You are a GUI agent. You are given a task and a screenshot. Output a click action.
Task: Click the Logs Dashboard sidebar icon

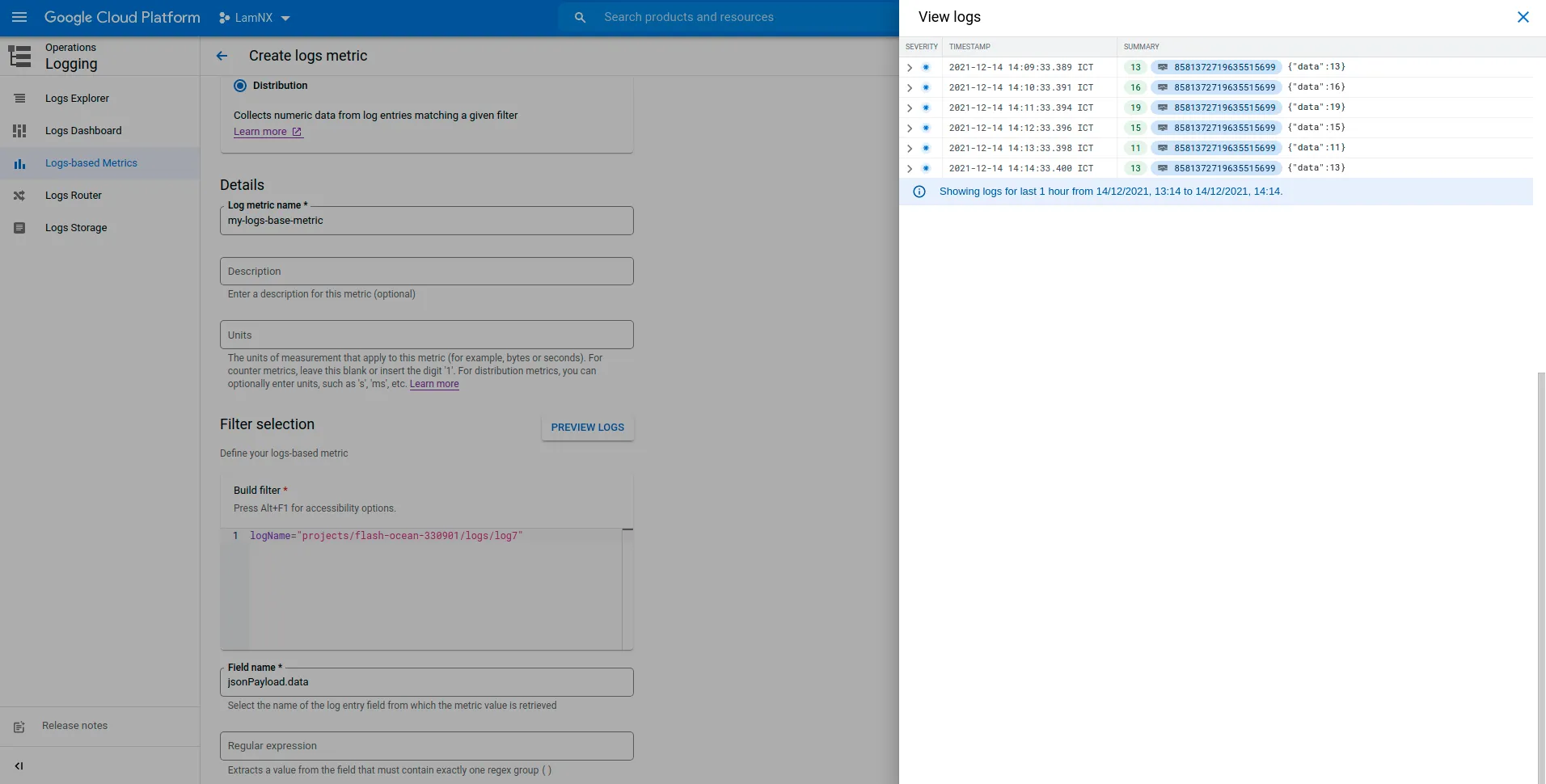pyautogui.click(x=19, y=131)
